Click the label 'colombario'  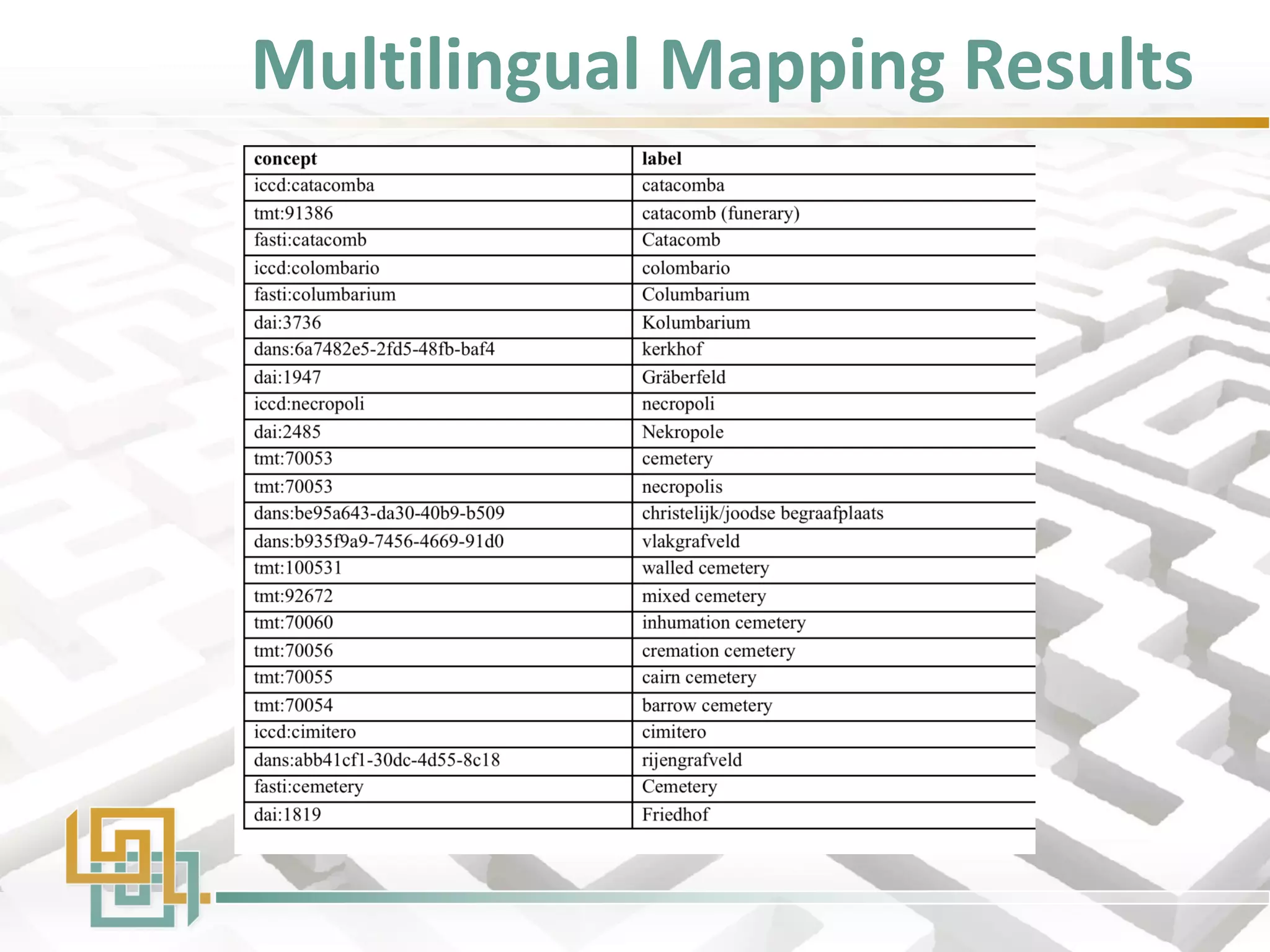[686, 268]
